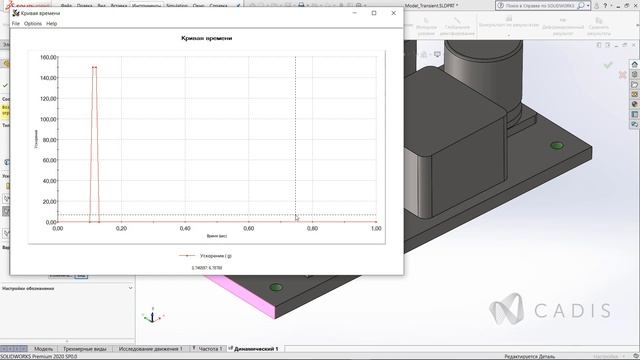Switch to the Модель tab

43,349
